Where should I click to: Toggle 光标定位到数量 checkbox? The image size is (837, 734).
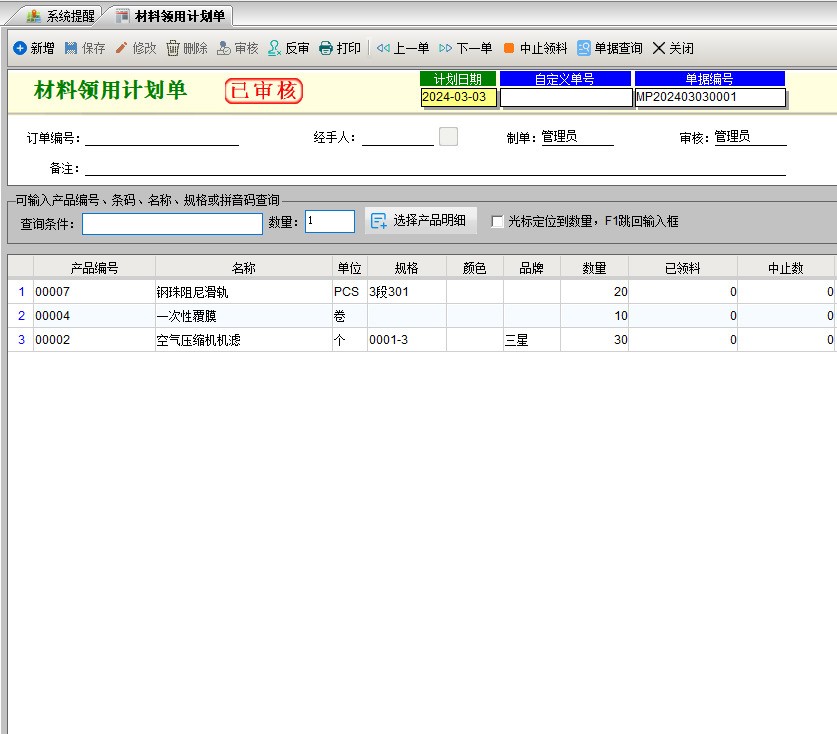pyautogui.click(x=497, y=222)
